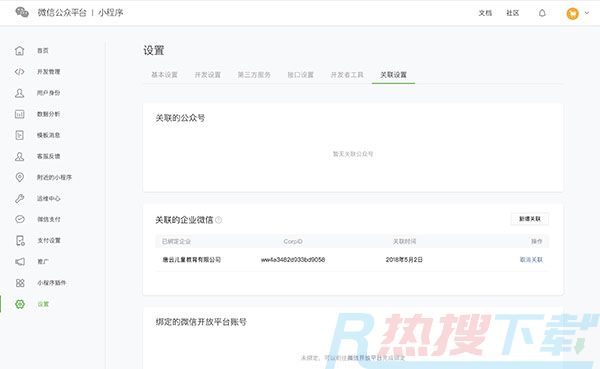Select the green 设置 gear icon
Image resolution: width=600 pixels, height=369 pixels.
(x=20, y=304)
